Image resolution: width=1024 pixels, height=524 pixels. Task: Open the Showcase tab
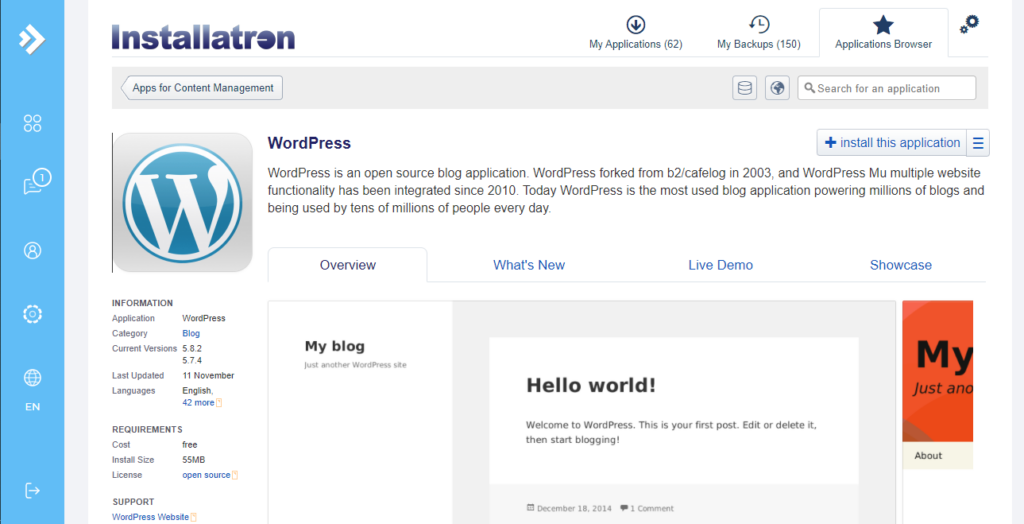point(901,265)
